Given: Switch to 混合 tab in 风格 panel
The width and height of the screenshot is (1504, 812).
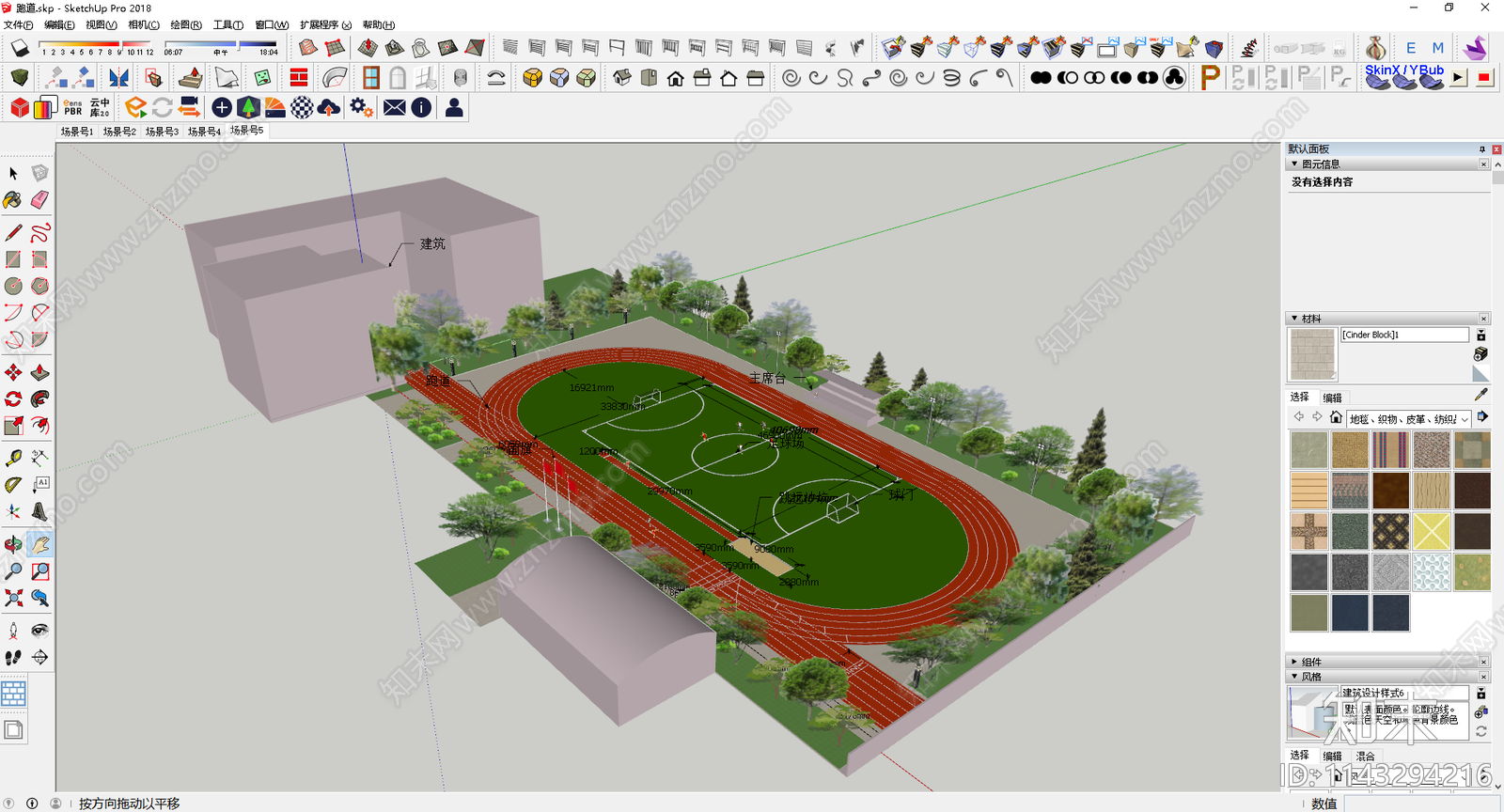Looking at the screenshot, I should click(1366, 756).
